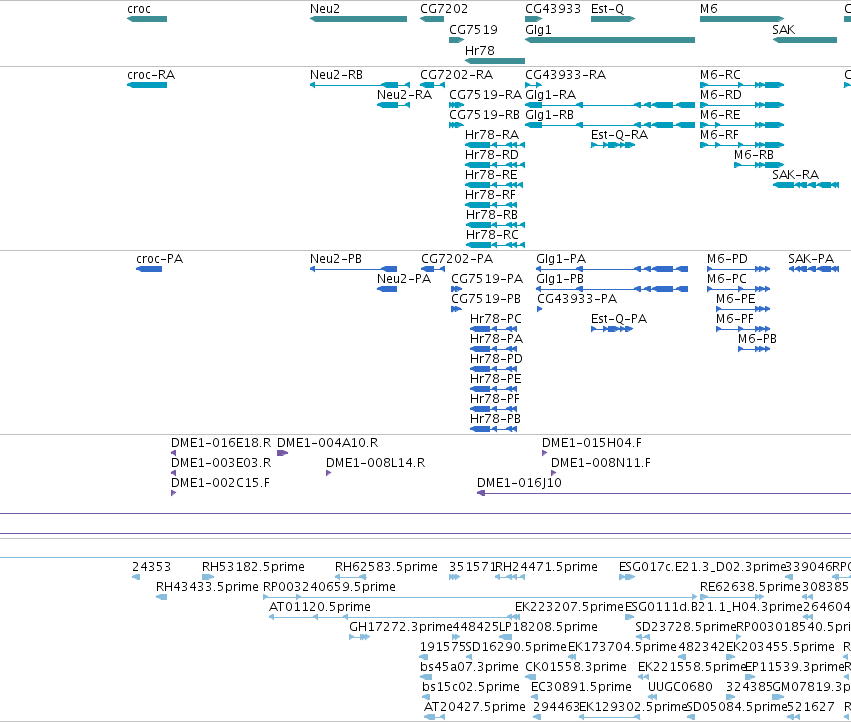
Task: Select the Est-Q-RA transcript label
Action: click(619, 135)
